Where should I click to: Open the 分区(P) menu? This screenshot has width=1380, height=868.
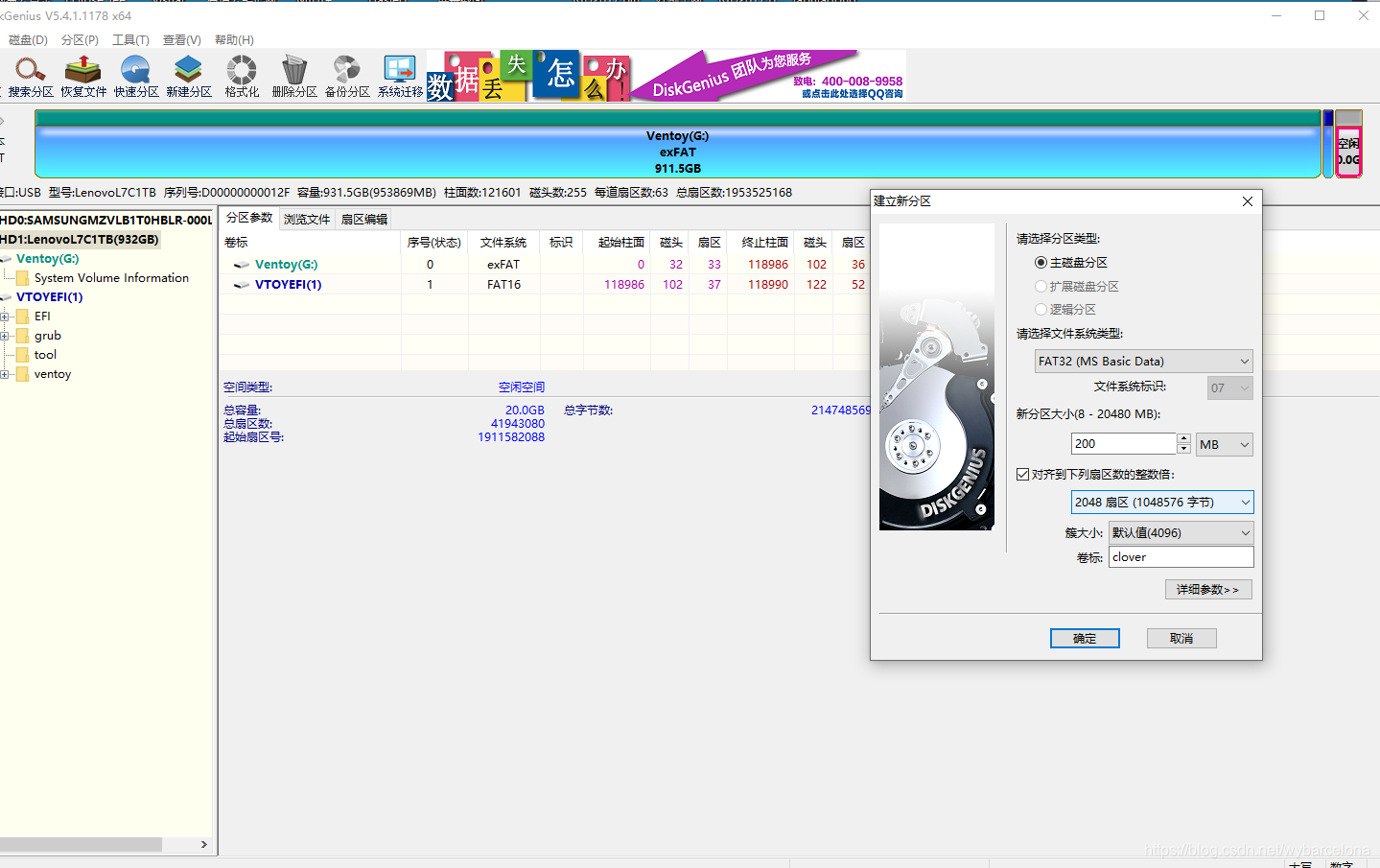tap(80, 40)
